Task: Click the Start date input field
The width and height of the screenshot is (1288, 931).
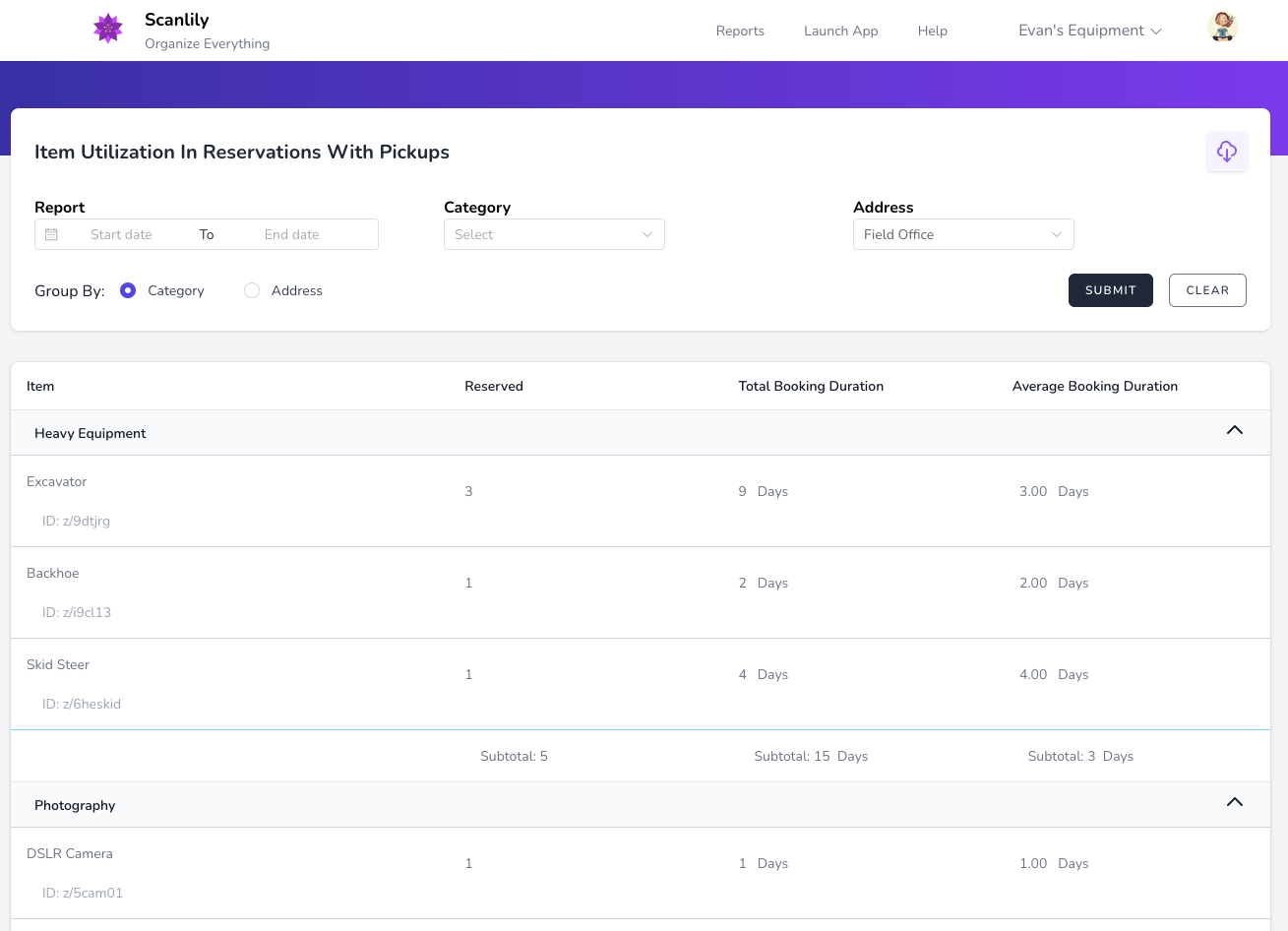Action: click(x=121, y=234)
